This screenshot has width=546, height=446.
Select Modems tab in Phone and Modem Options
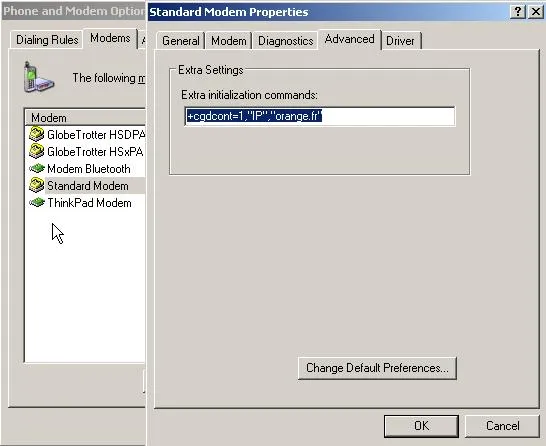click(110, 38)
